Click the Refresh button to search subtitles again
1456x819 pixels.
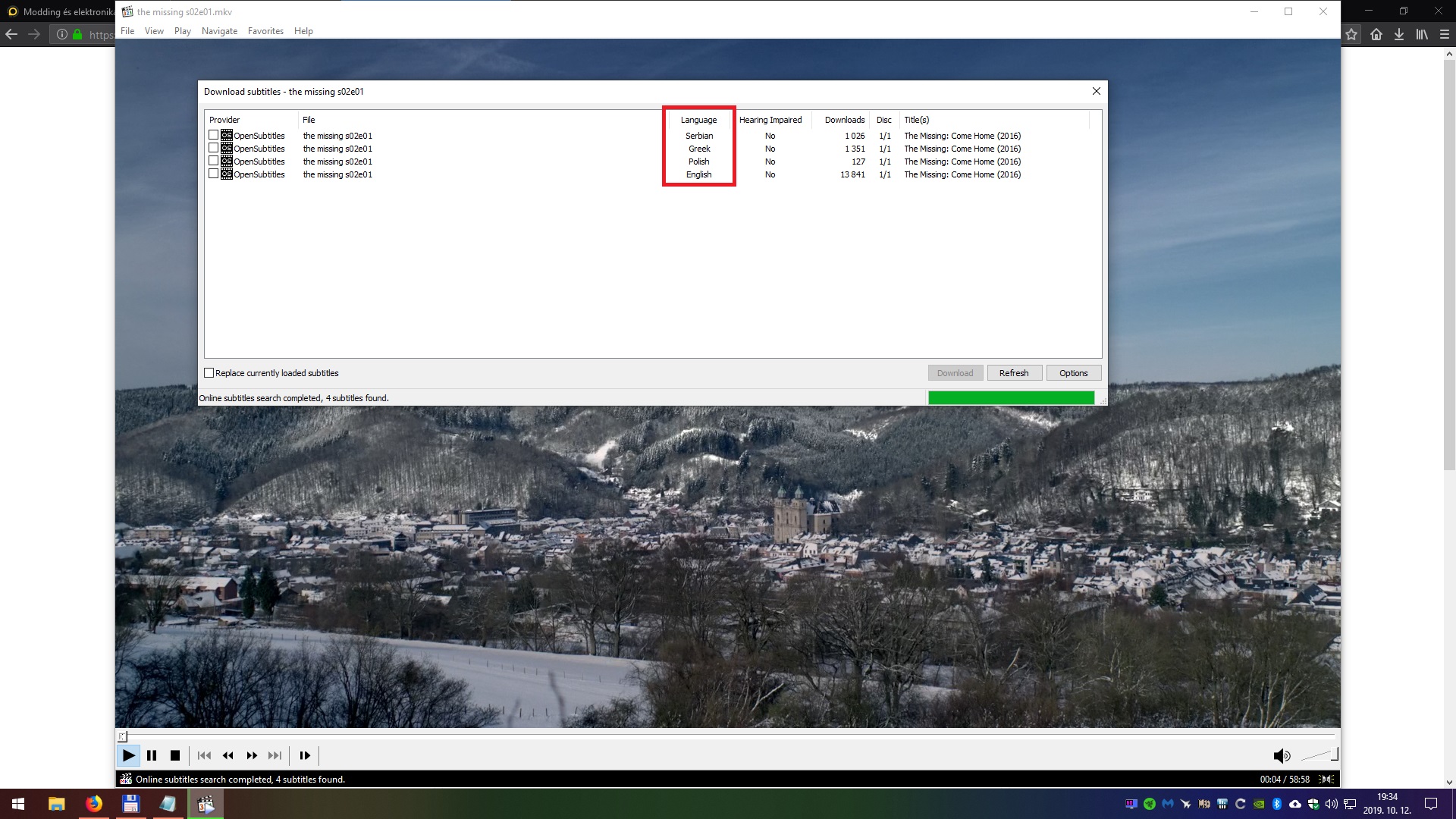1014,372
